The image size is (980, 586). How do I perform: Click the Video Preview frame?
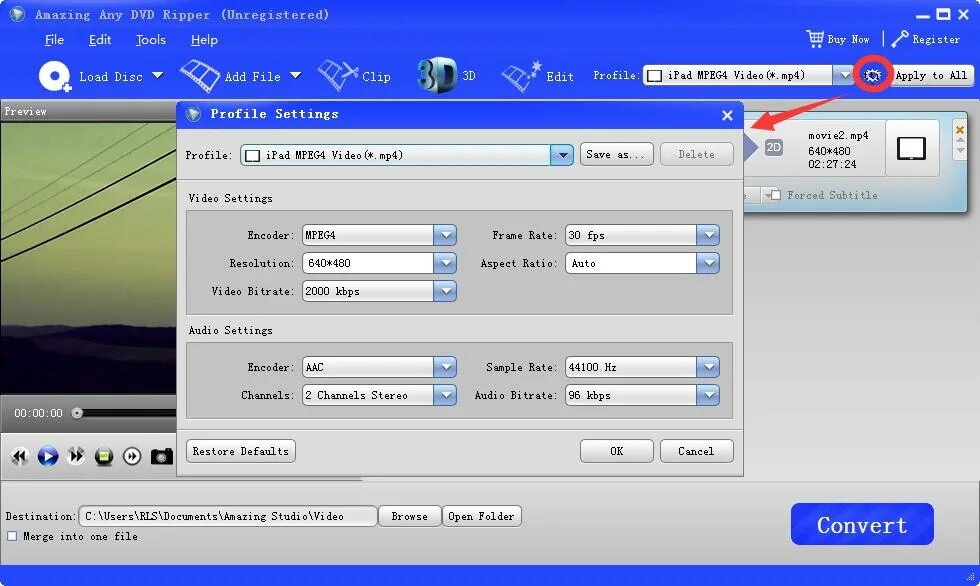pos(88,258)
